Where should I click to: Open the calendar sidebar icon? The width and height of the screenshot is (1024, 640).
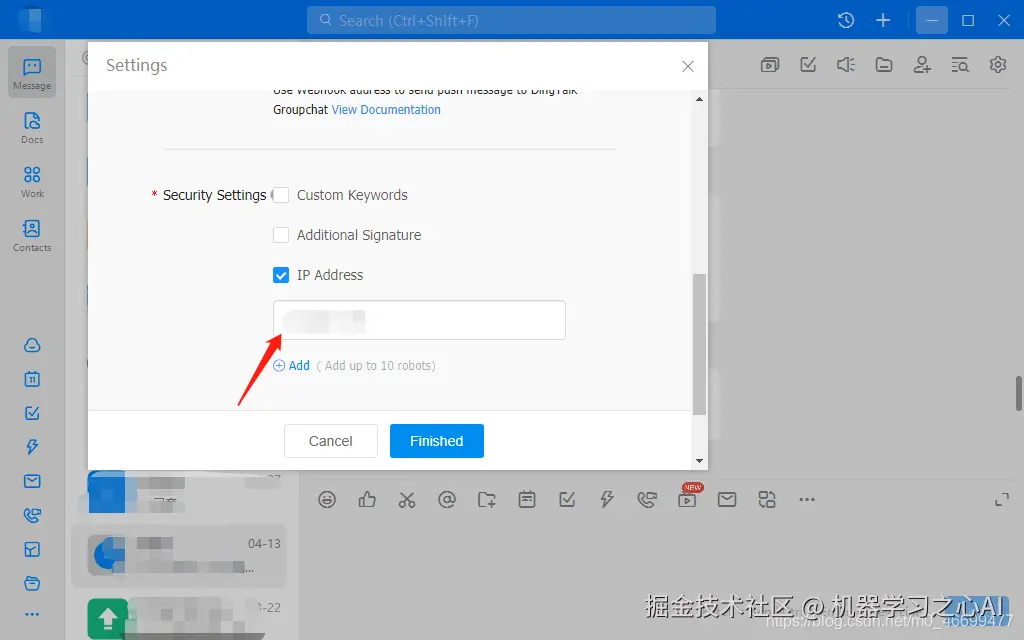32,379
